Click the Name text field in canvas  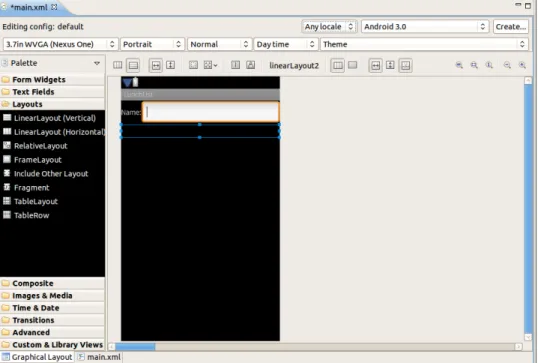tap(211, 112)
